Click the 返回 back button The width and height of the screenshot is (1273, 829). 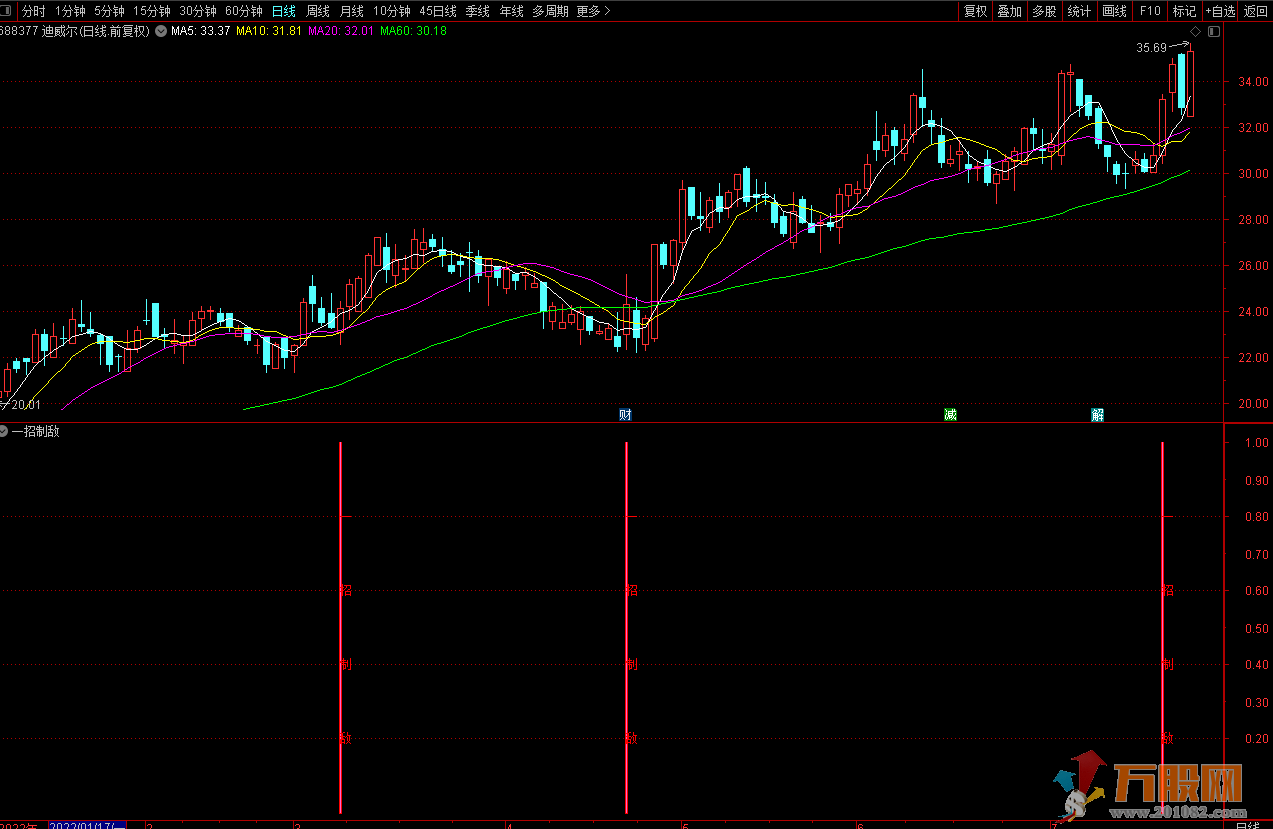[x=1255, y=11]
